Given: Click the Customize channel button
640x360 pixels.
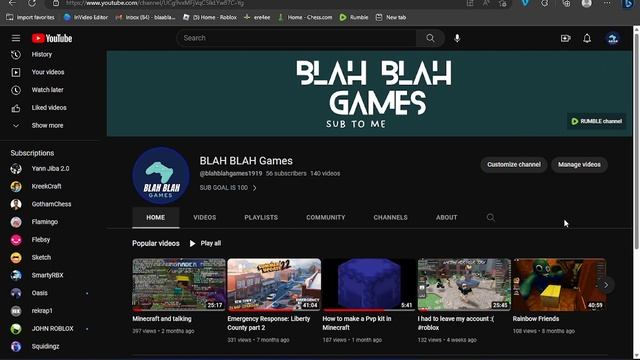Looking at the screenshot, I should coord(513,165).
